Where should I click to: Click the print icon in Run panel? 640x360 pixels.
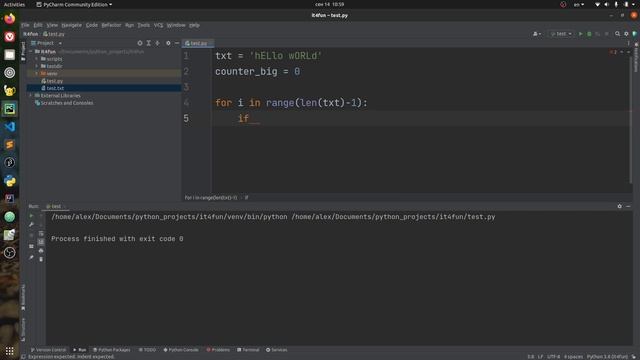41,251
